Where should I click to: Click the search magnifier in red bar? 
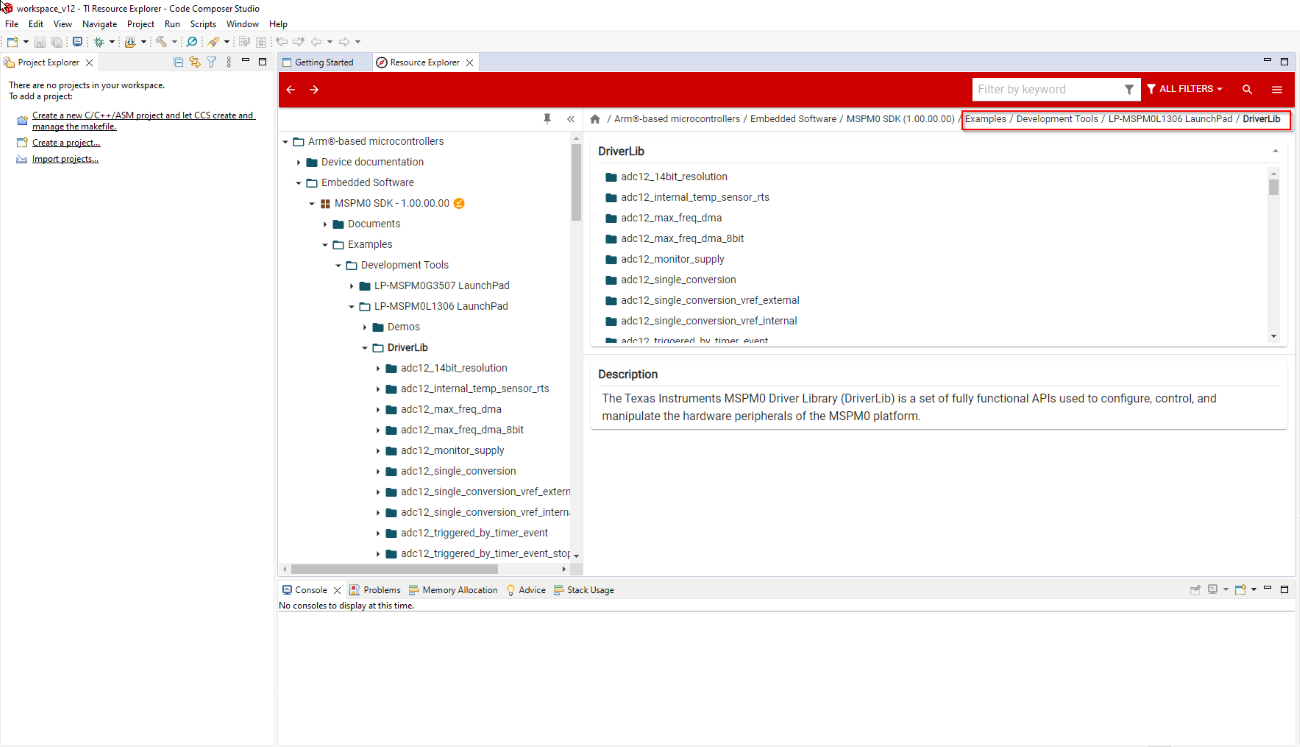[x=1247, y=90]
